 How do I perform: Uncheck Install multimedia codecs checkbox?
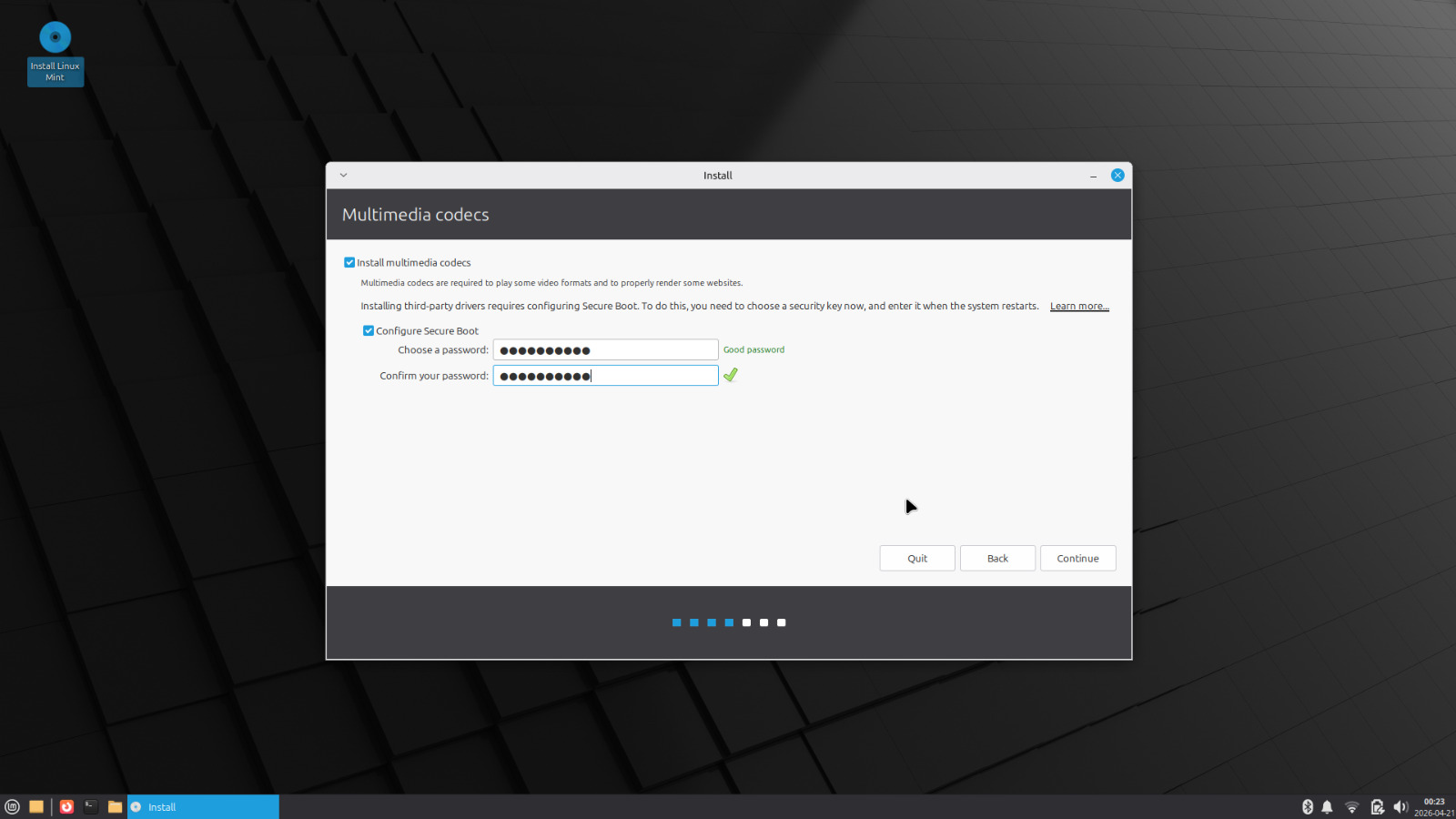pyautogui.click(x=349, y=262)
